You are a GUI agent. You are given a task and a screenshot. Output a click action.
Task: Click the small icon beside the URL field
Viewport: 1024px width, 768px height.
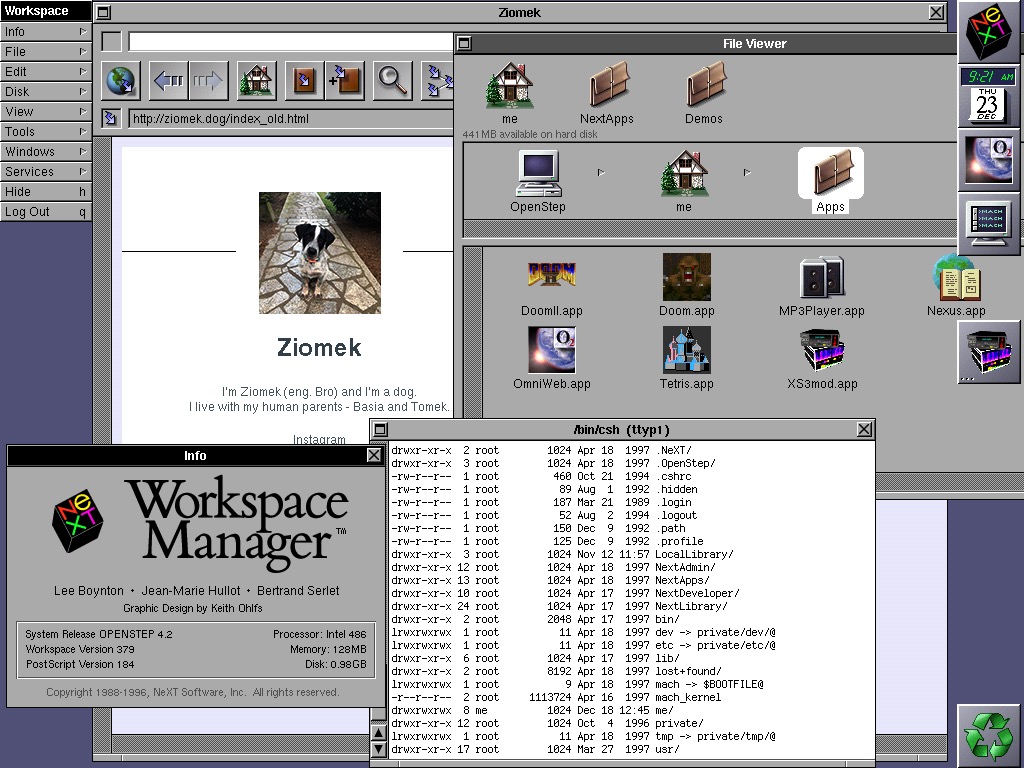point(111,118)
